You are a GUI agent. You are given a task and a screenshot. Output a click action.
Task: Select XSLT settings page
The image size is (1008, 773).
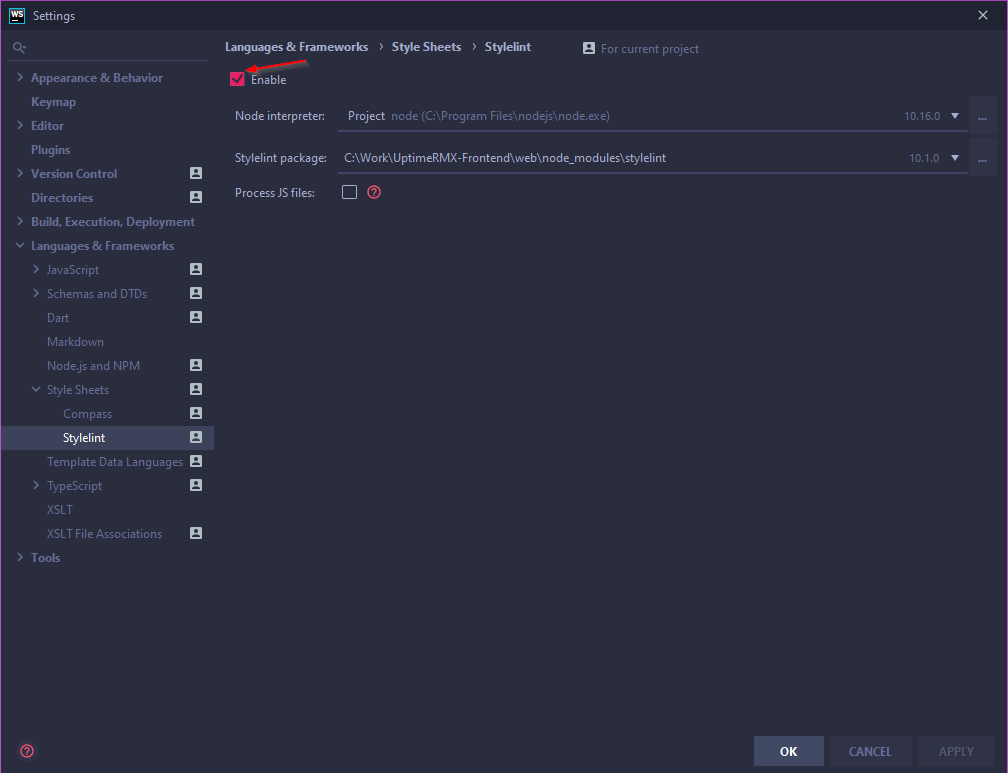(60, 509)
